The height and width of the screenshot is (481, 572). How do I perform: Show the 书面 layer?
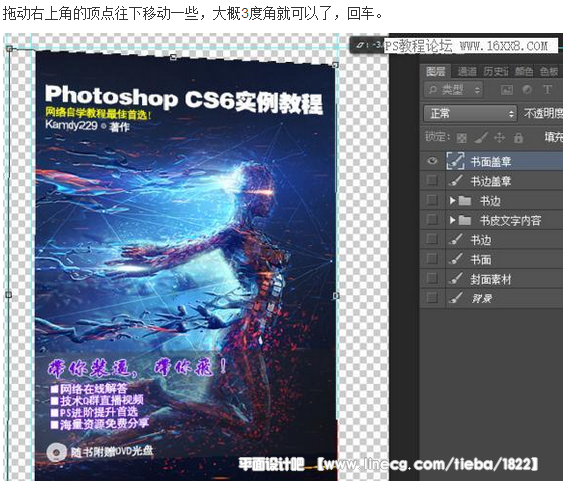click(432, 259)
